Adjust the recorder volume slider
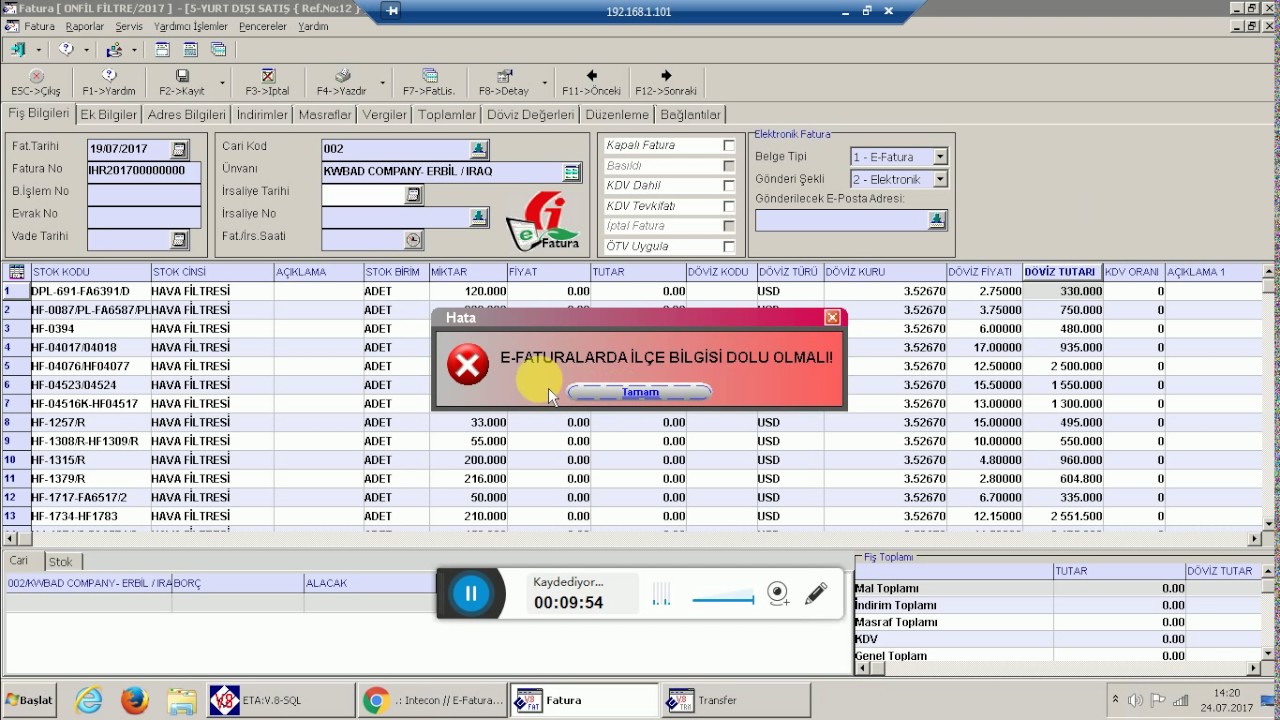 coord(722,599)
